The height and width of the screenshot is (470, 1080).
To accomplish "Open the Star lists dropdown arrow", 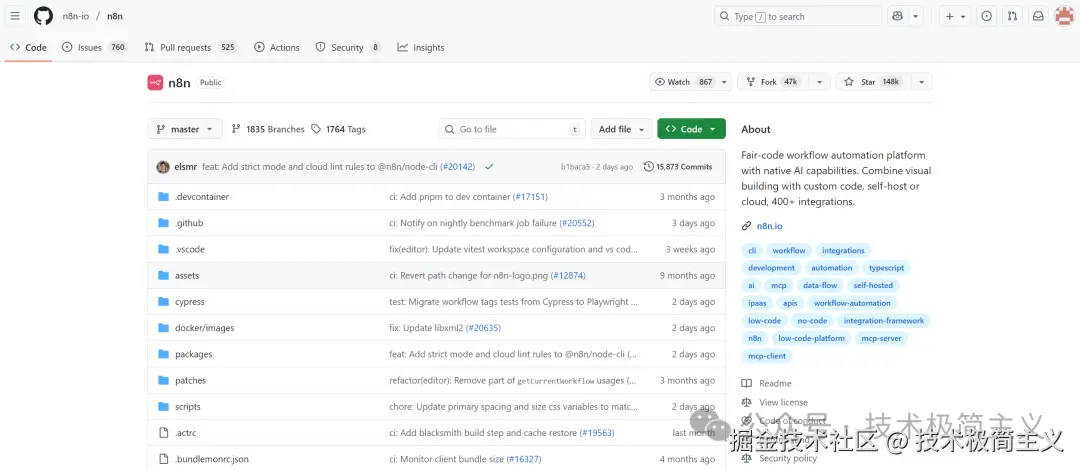I will click(921, 82).
